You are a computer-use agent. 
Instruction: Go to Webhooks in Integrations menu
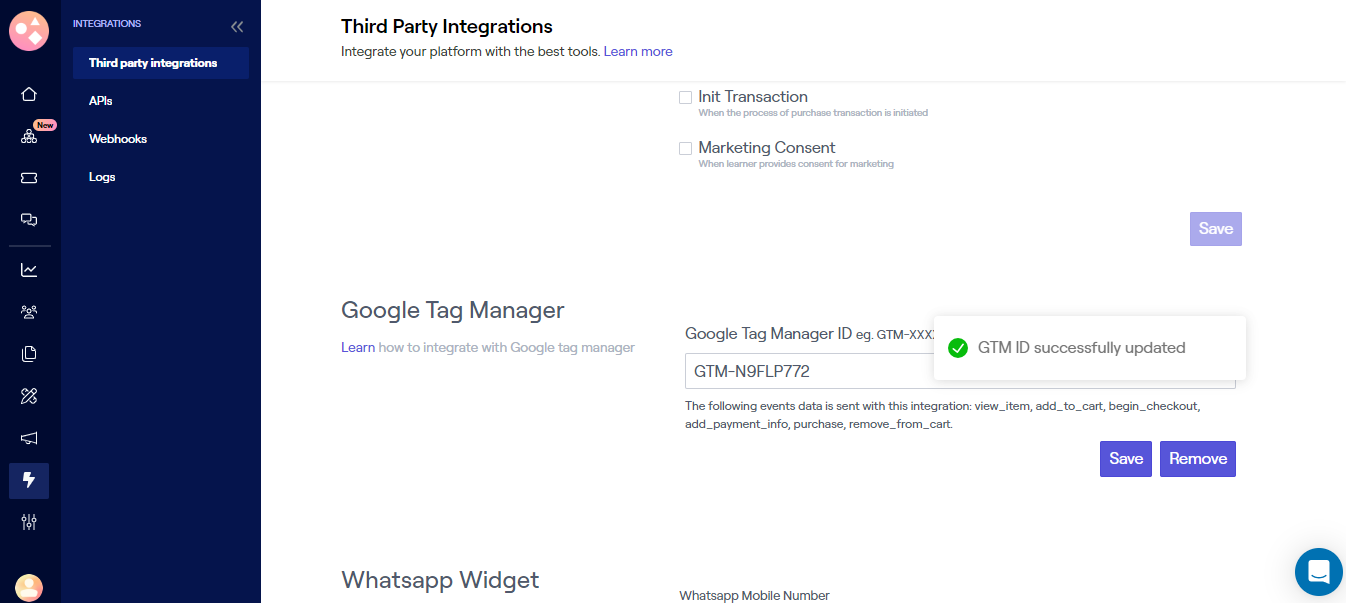pos(118,139)
